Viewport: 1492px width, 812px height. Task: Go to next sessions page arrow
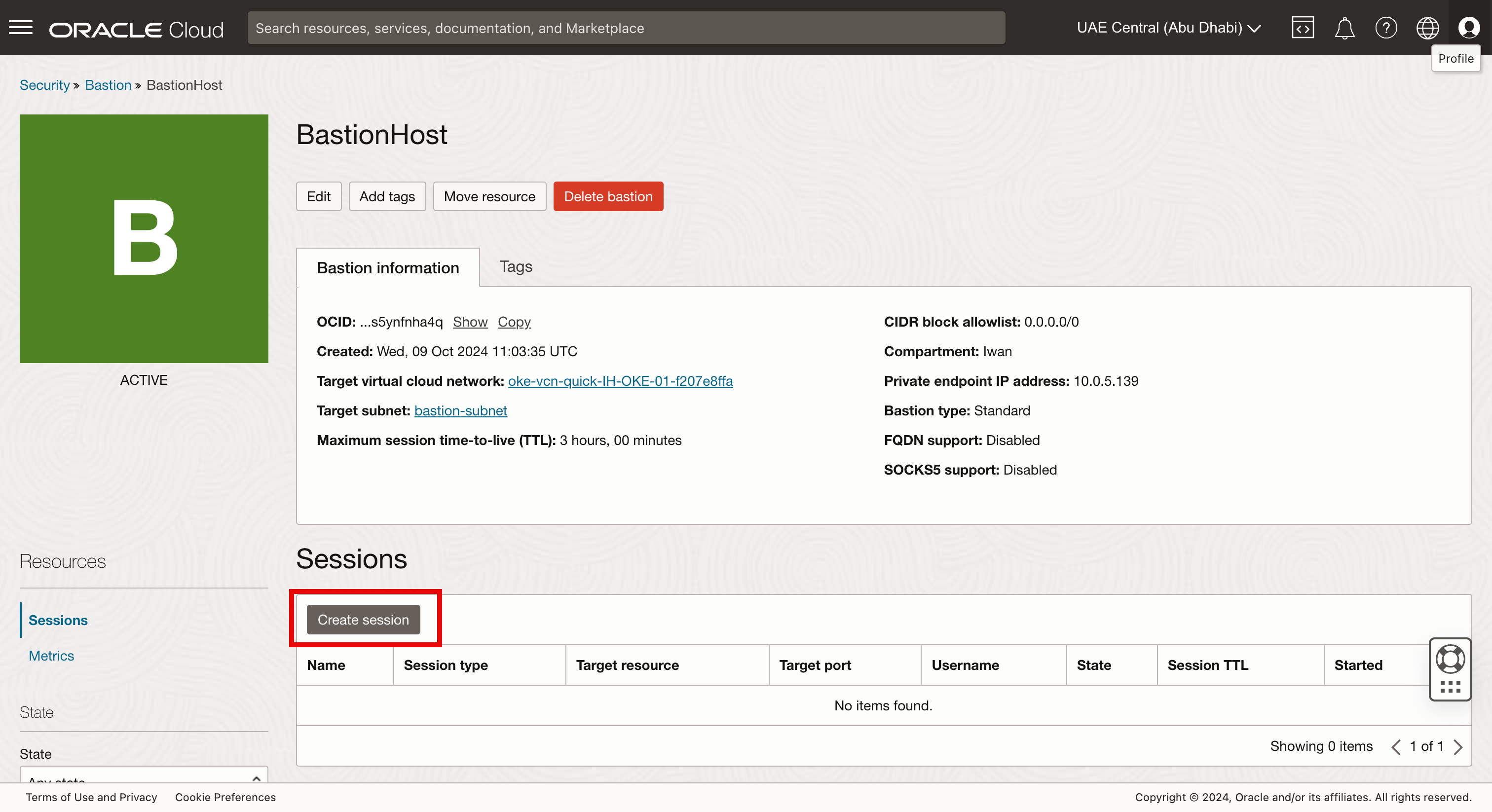tap(1458, 746)
